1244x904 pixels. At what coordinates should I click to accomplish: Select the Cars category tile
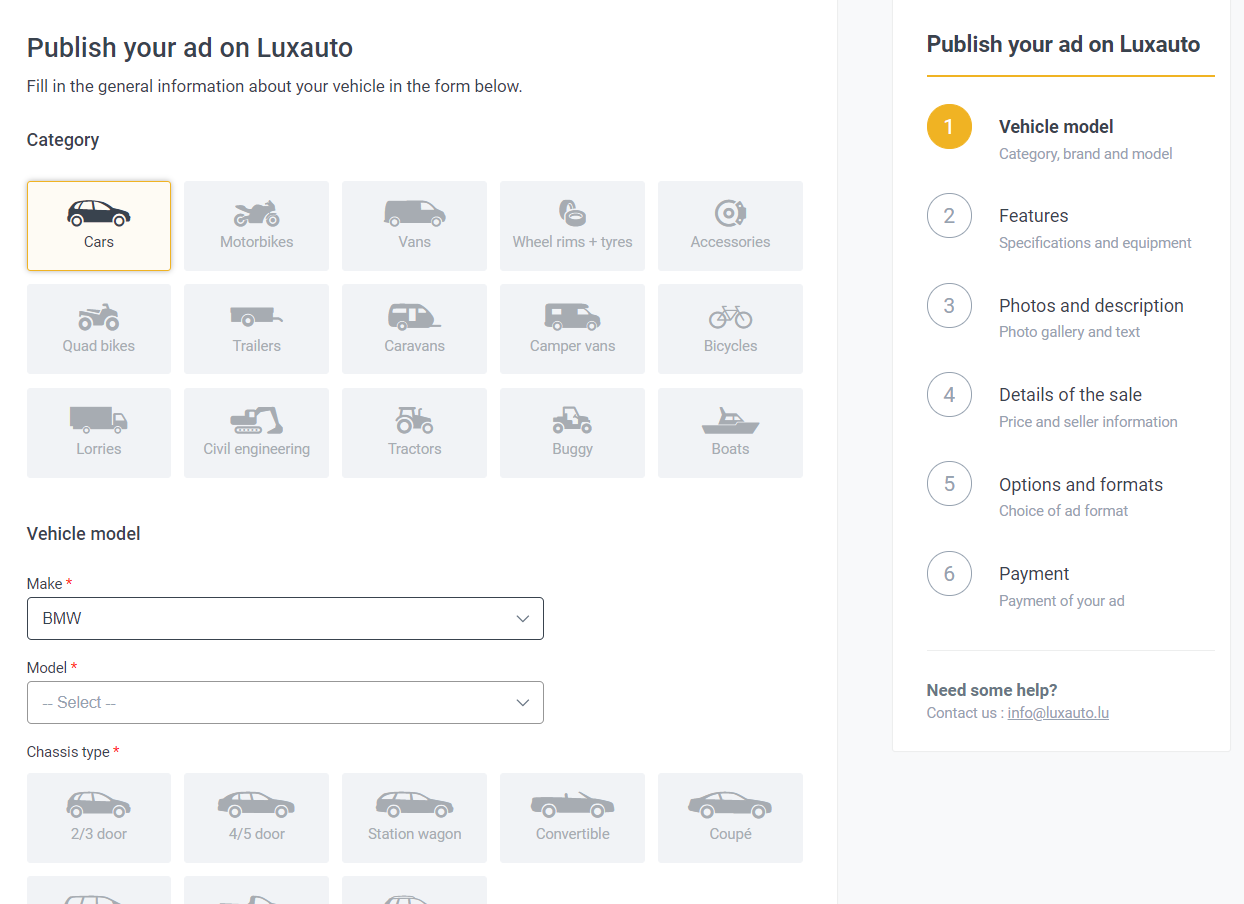tap(99, 226)
